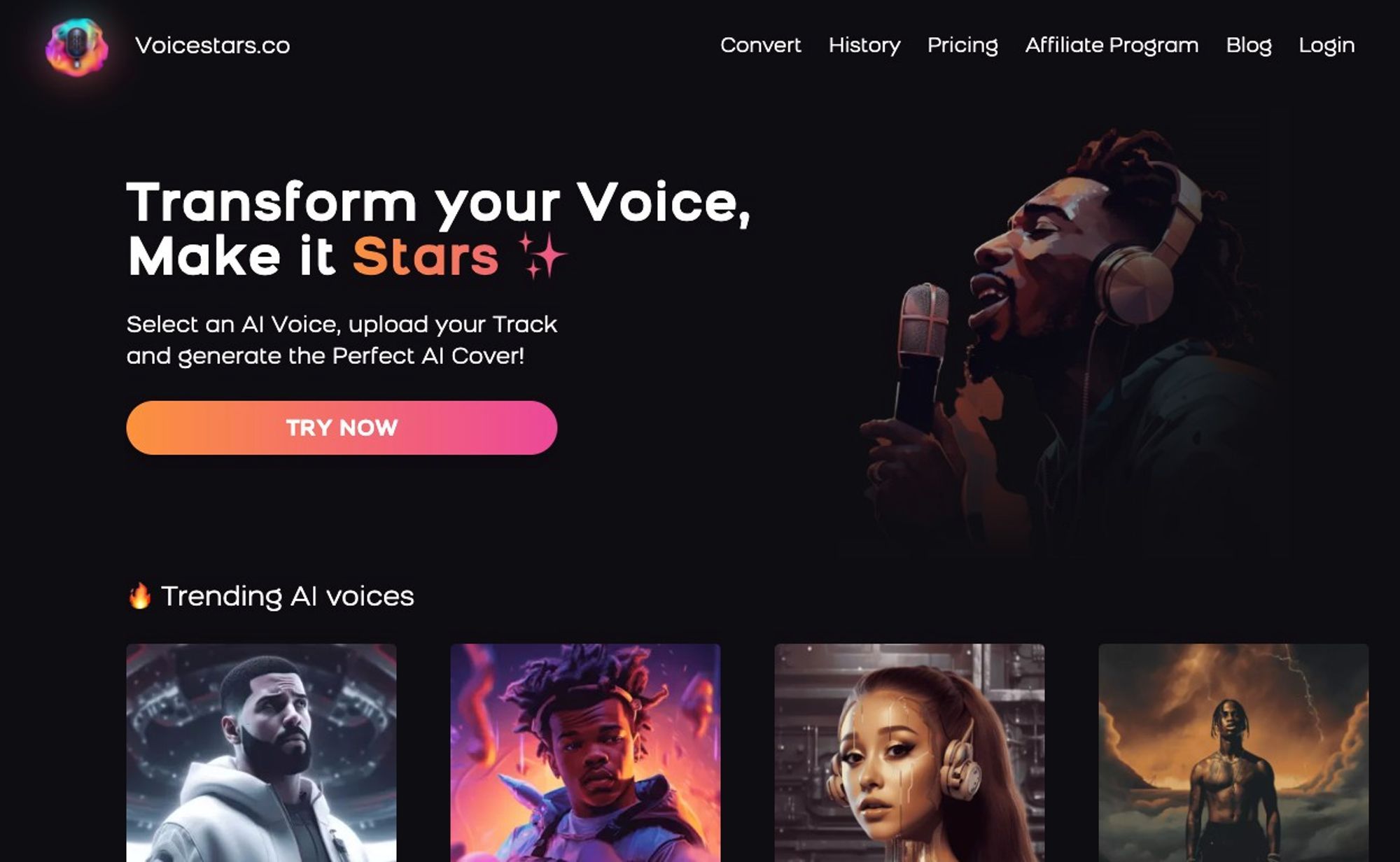Visit the Affiliate Program link
1400x862 pixels.
point(1112,45)
